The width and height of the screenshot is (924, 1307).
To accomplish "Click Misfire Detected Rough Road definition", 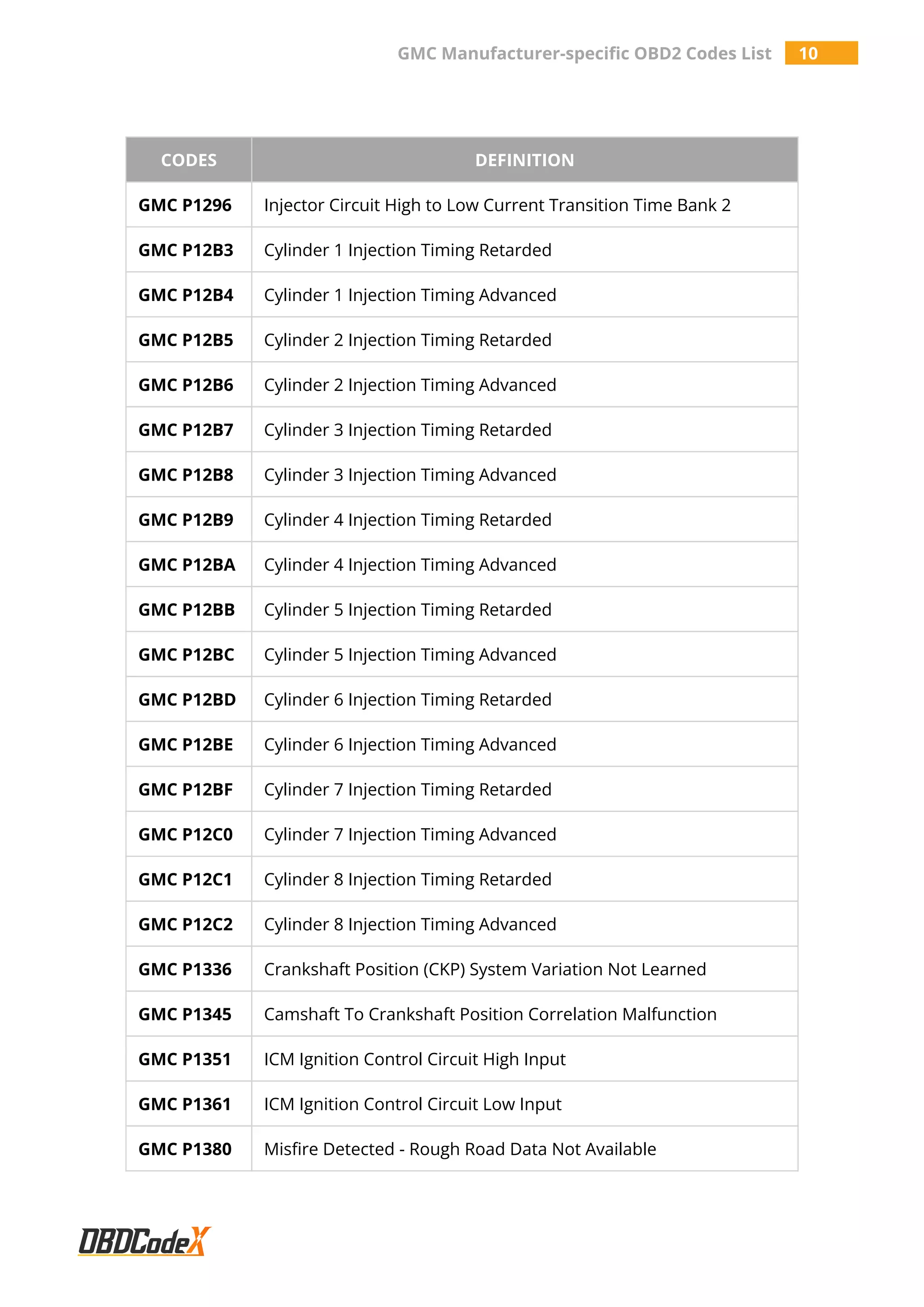I will coord(460,1150).
